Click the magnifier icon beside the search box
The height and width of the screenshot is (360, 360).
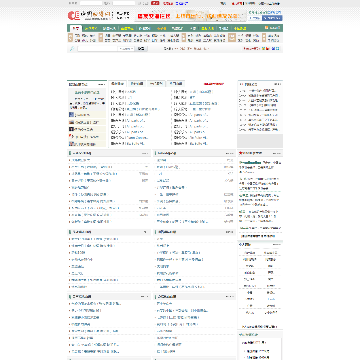(x=71, y=49)
